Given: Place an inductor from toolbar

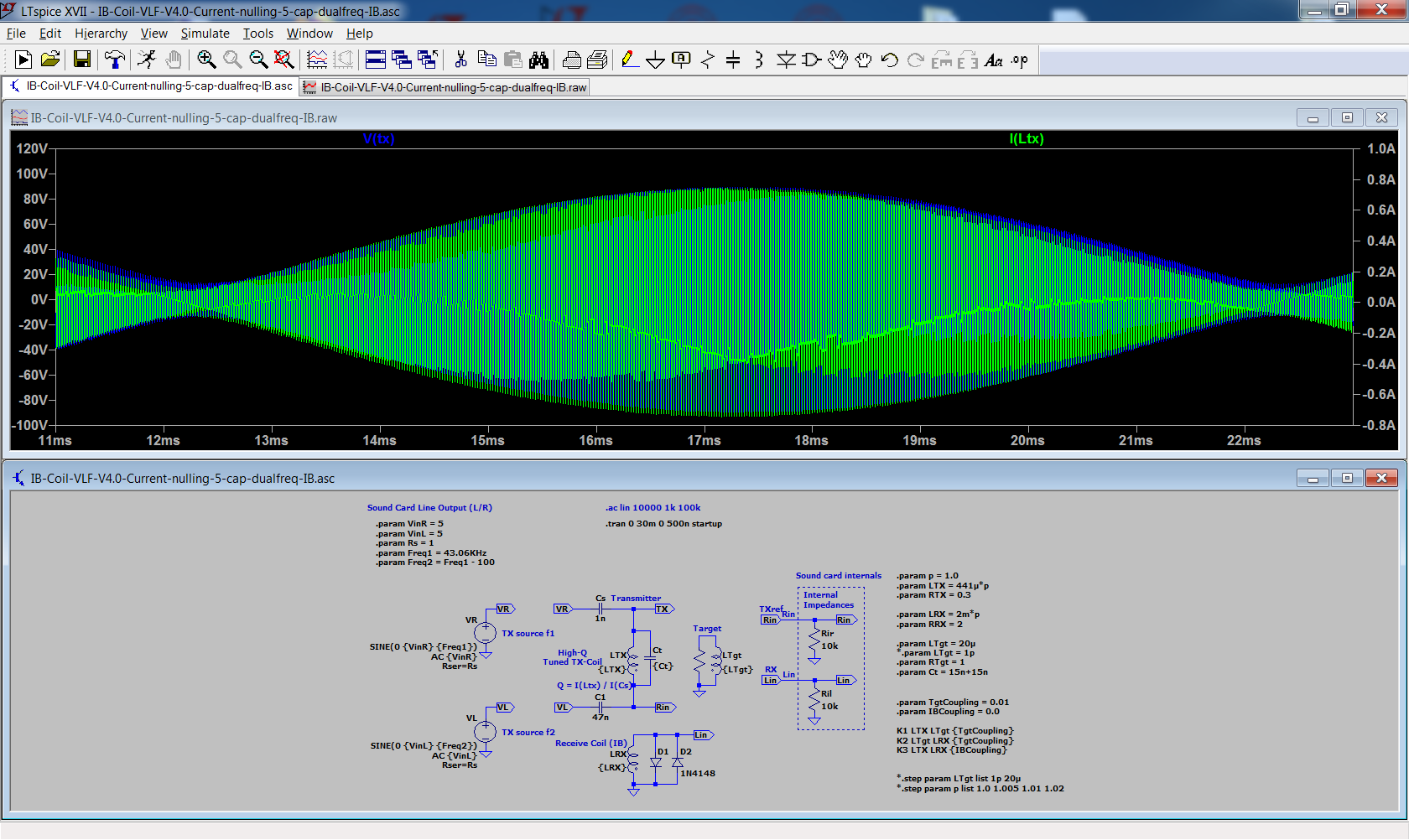Looking at the screenshot, I should pos(759,60).
